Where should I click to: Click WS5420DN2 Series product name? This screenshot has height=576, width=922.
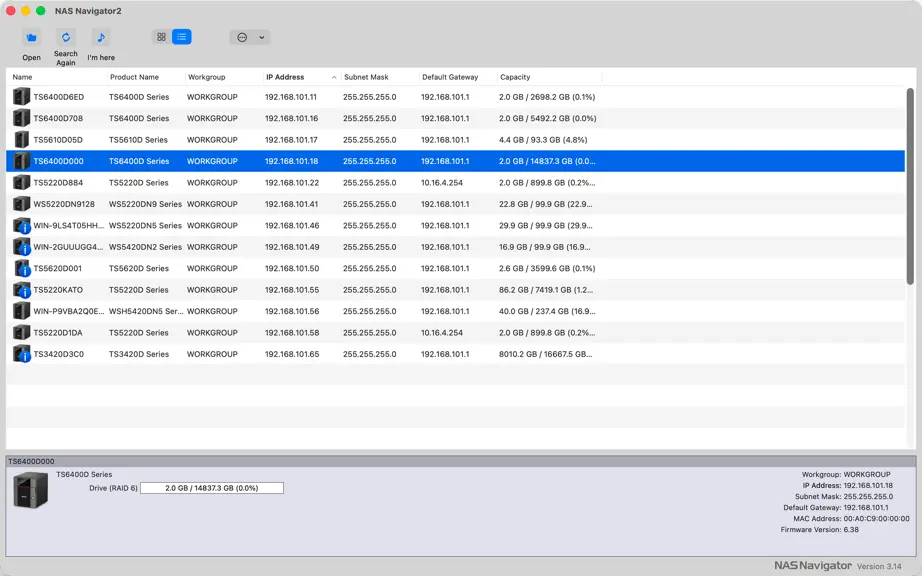click(x=145, y=247)
